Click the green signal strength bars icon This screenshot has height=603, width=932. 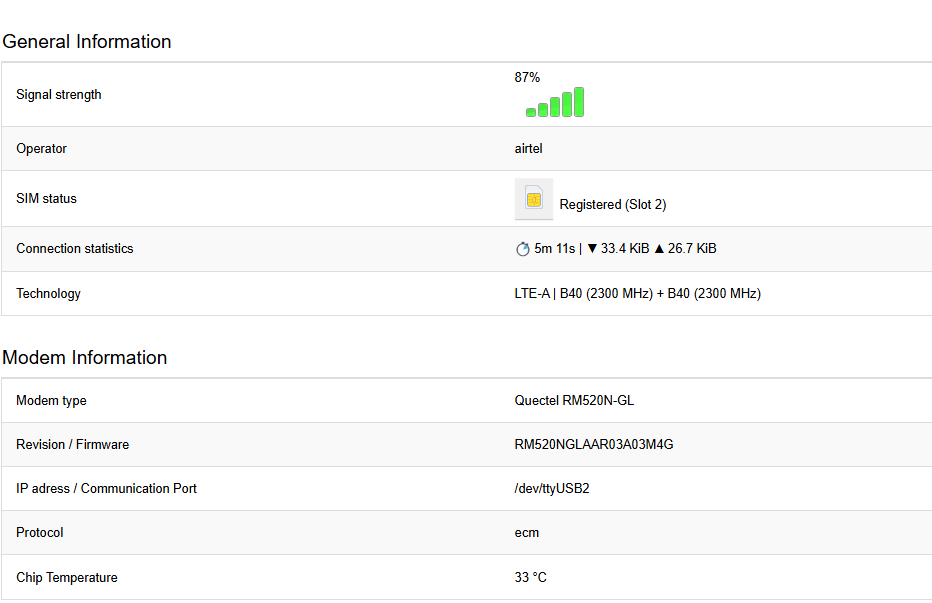click(x=555, y=103)
